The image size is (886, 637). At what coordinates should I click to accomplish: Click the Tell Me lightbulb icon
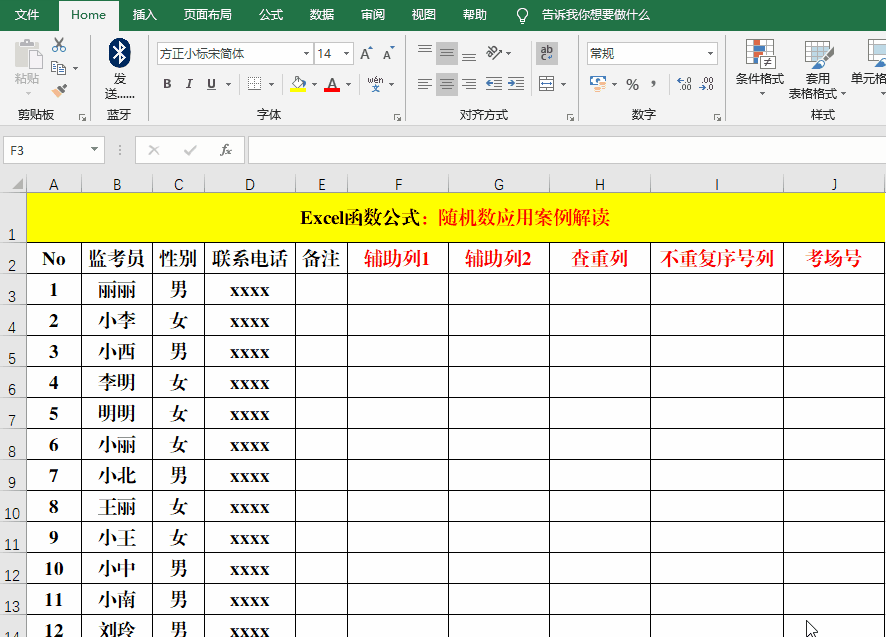[x=523, y=15]
